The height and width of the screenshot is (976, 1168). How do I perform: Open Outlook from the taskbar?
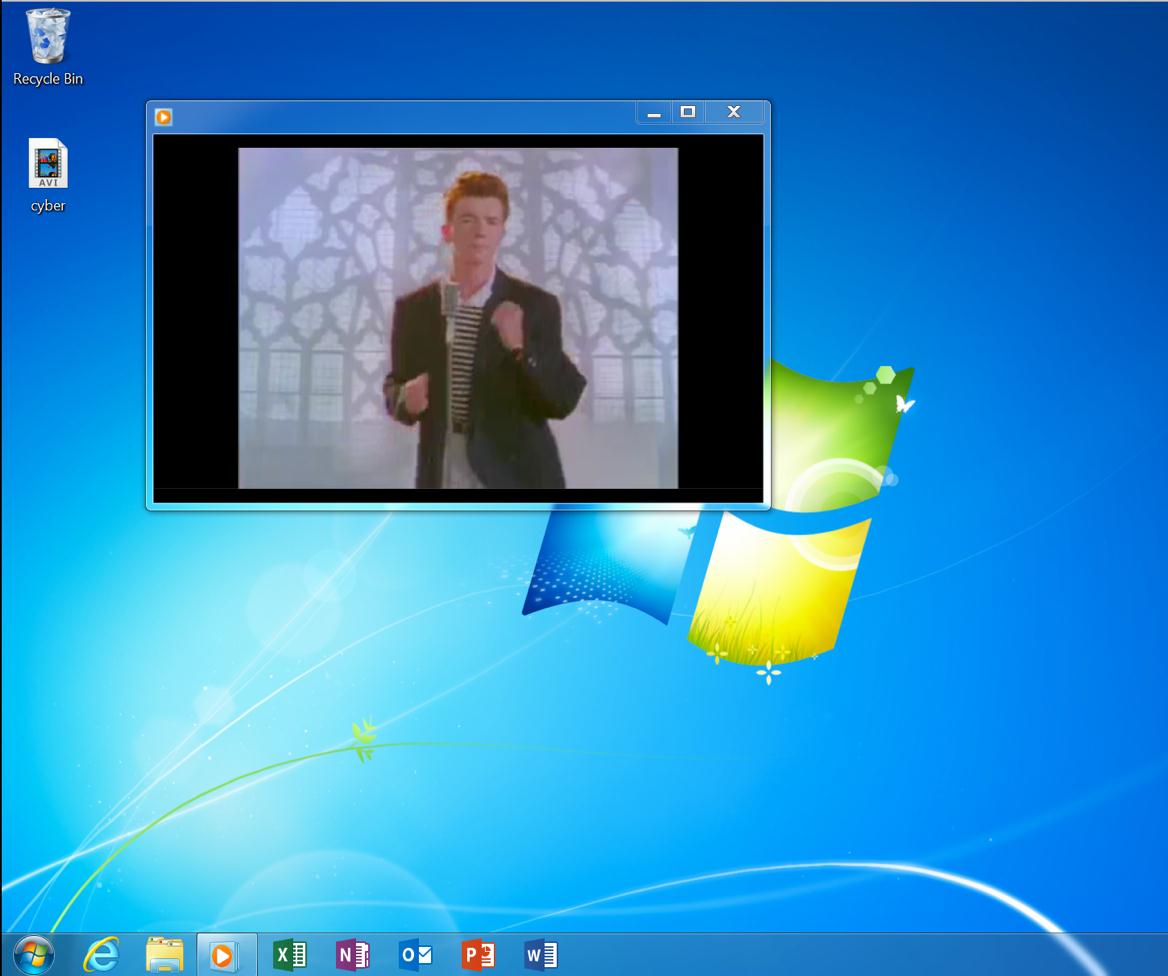pos(415,955)
